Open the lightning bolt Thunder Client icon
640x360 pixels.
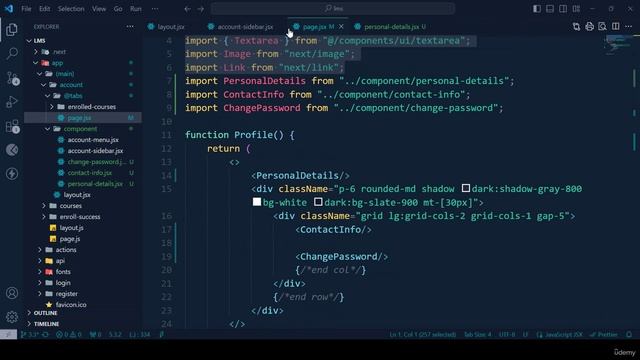point(12,173)
